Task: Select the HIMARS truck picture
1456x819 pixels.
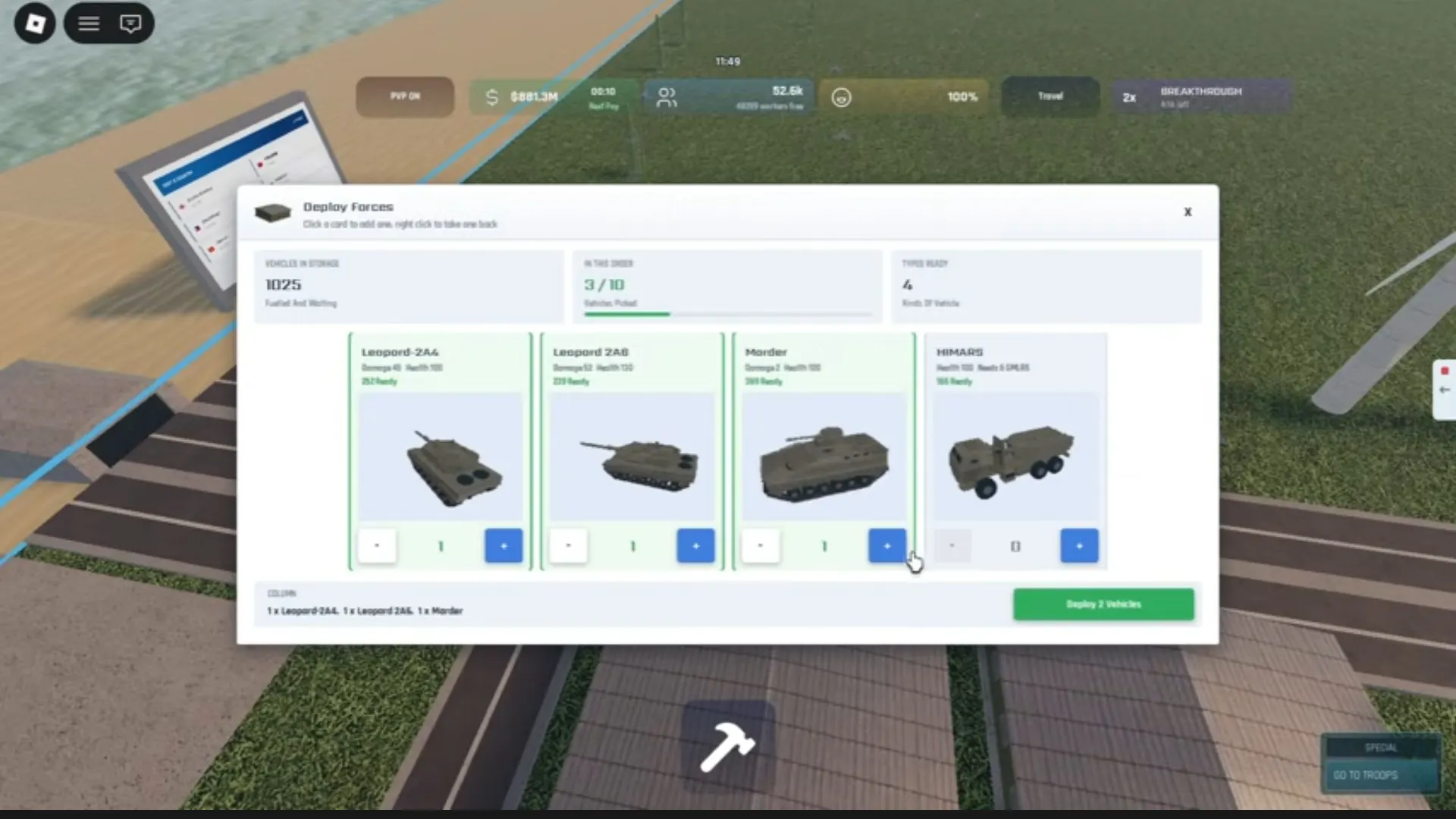Action: pos(1016,457)
